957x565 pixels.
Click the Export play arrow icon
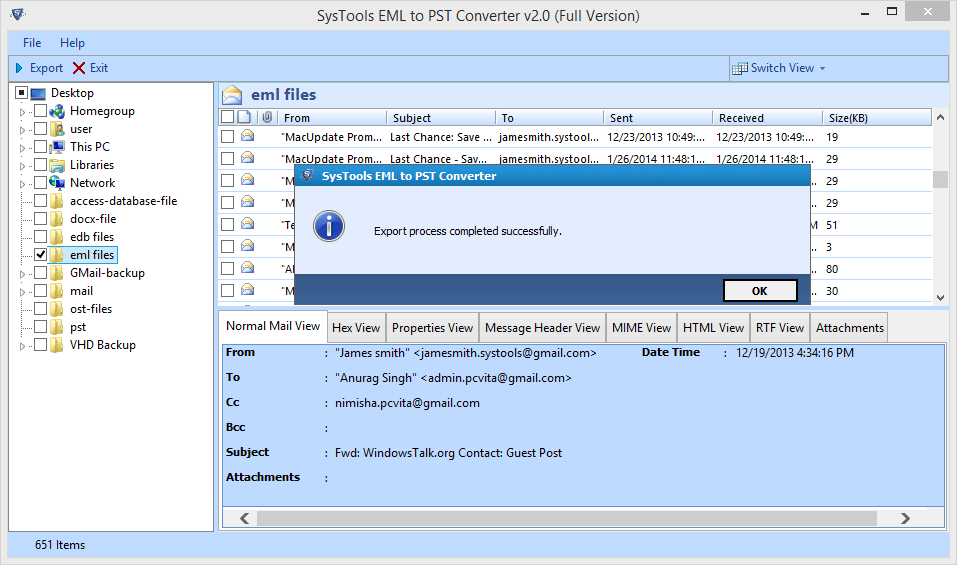(x=19, y=68)
